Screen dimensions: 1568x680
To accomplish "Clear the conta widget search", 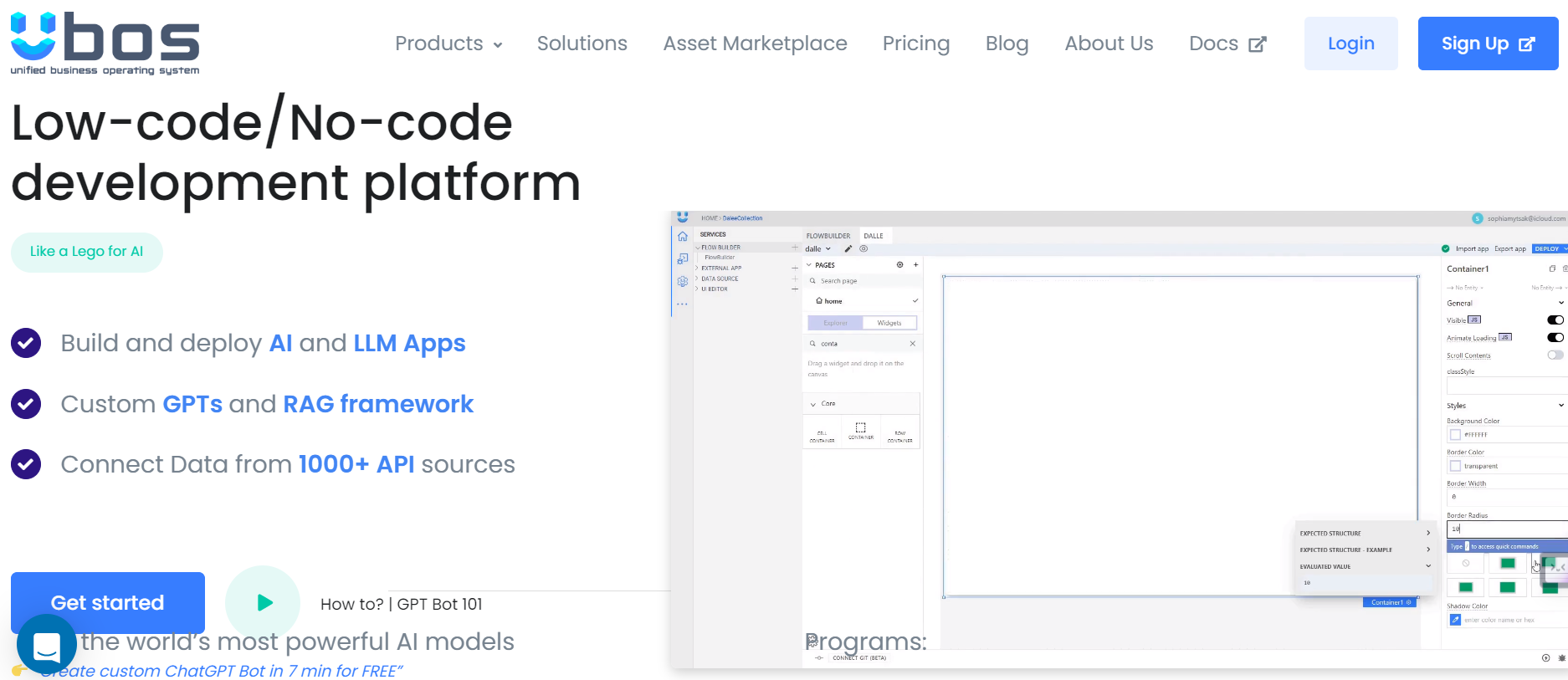I will point(913,344).
